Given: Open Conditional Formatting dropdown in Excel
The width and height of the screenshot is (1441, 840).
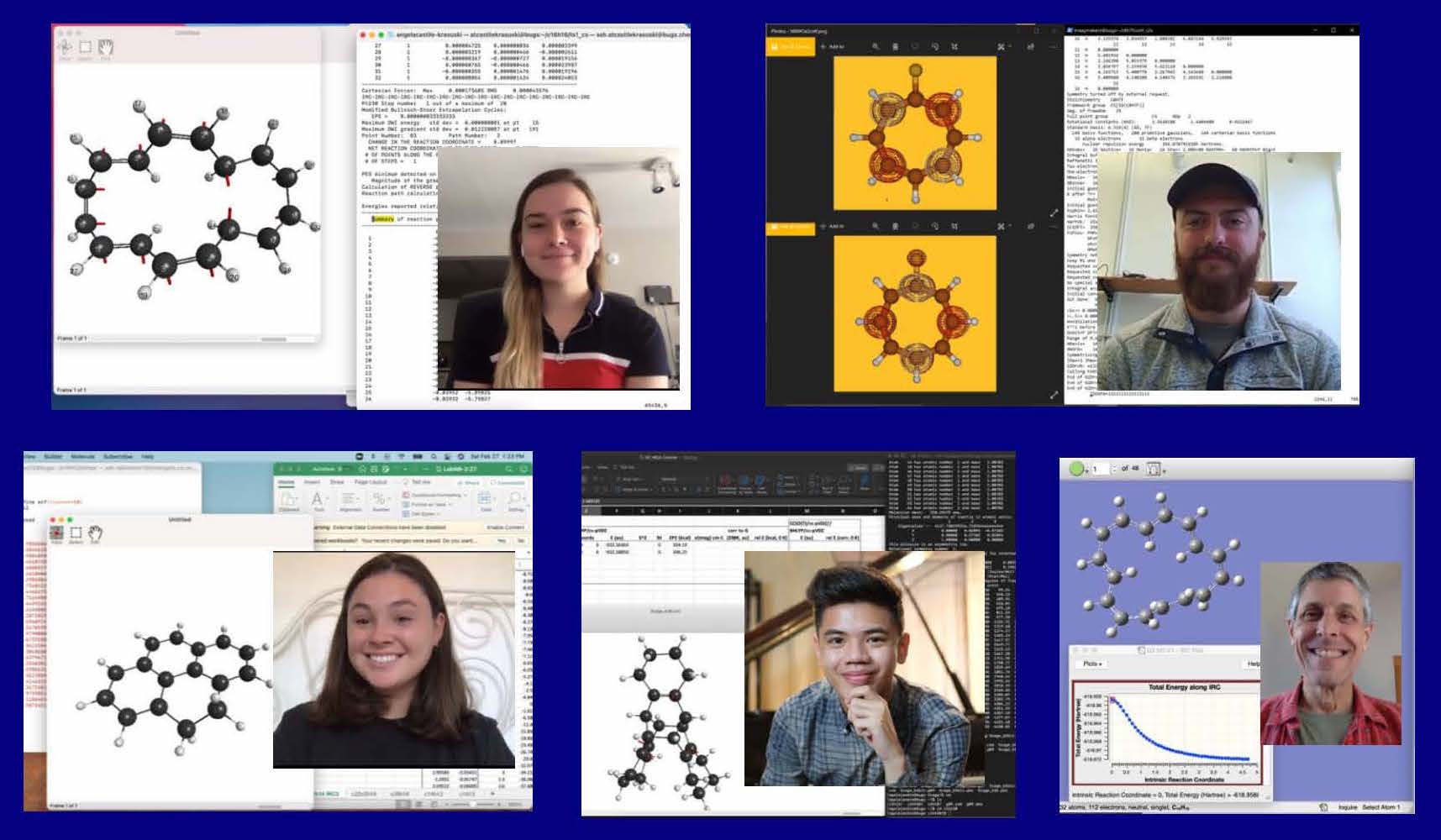Looking at the screenshot, I should (434, 495).
